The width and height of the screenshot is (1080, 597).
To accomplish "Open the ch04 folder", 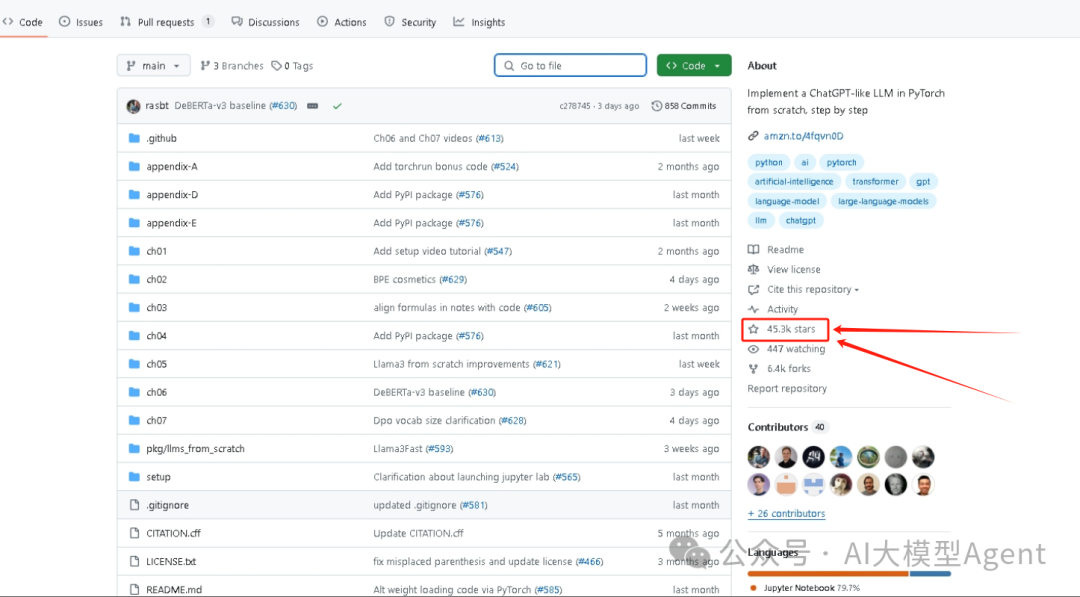I will pos(156,335).
